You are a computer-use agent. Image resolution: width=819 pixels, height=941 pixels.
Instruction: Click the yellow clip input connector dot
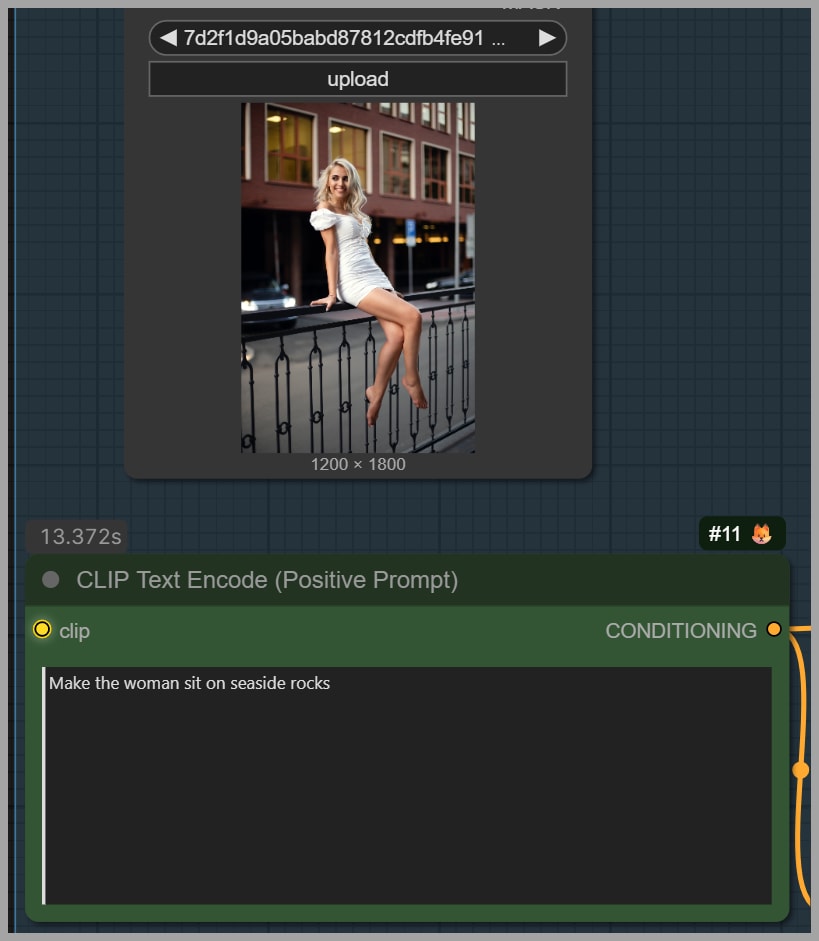click(x=42, y=629)
